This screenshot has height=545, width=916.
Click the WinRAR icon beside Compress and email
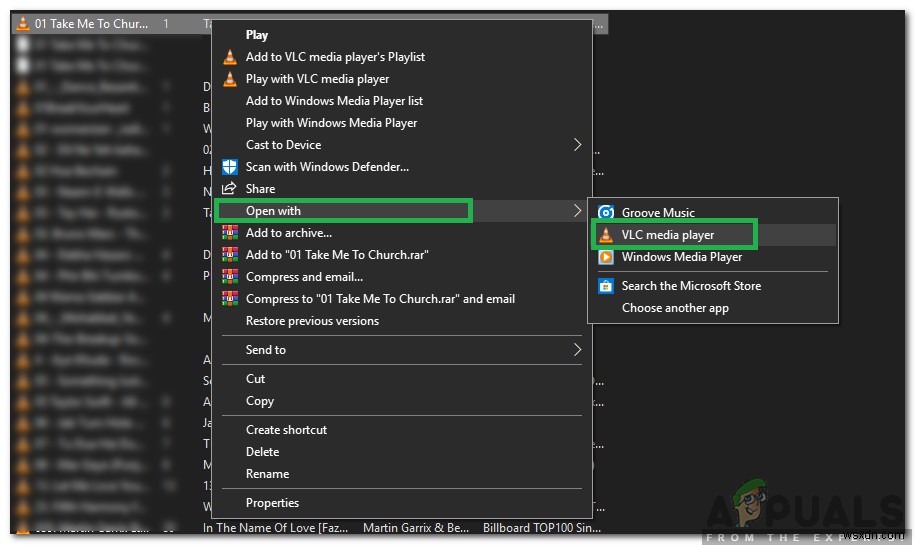230,276
